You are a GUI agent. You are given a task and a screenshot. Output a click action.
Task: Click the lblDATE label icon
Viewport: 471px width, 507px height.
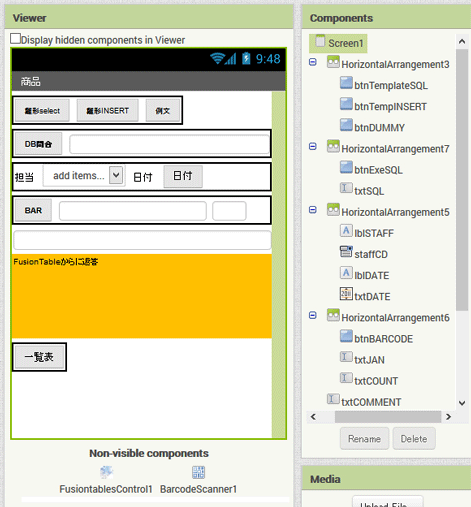(346, 273)
